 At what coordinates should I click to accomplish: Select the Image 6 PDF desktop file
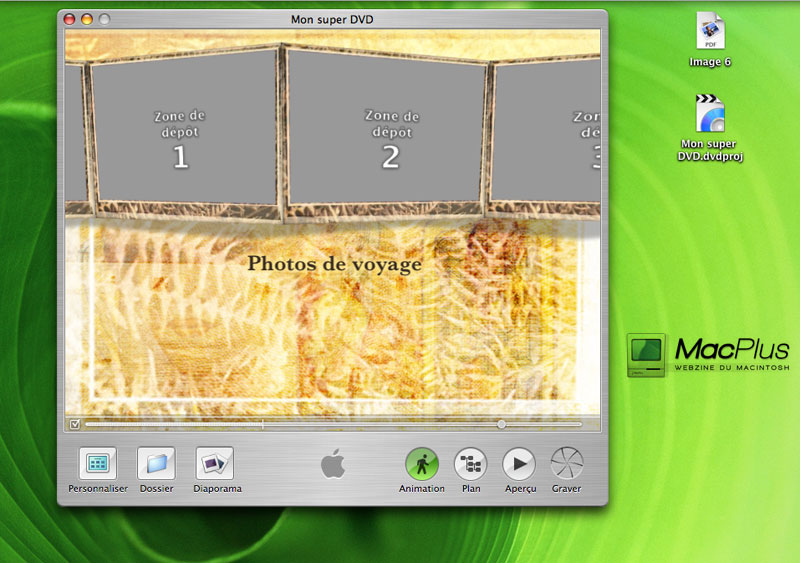click(x=710, y=40)
